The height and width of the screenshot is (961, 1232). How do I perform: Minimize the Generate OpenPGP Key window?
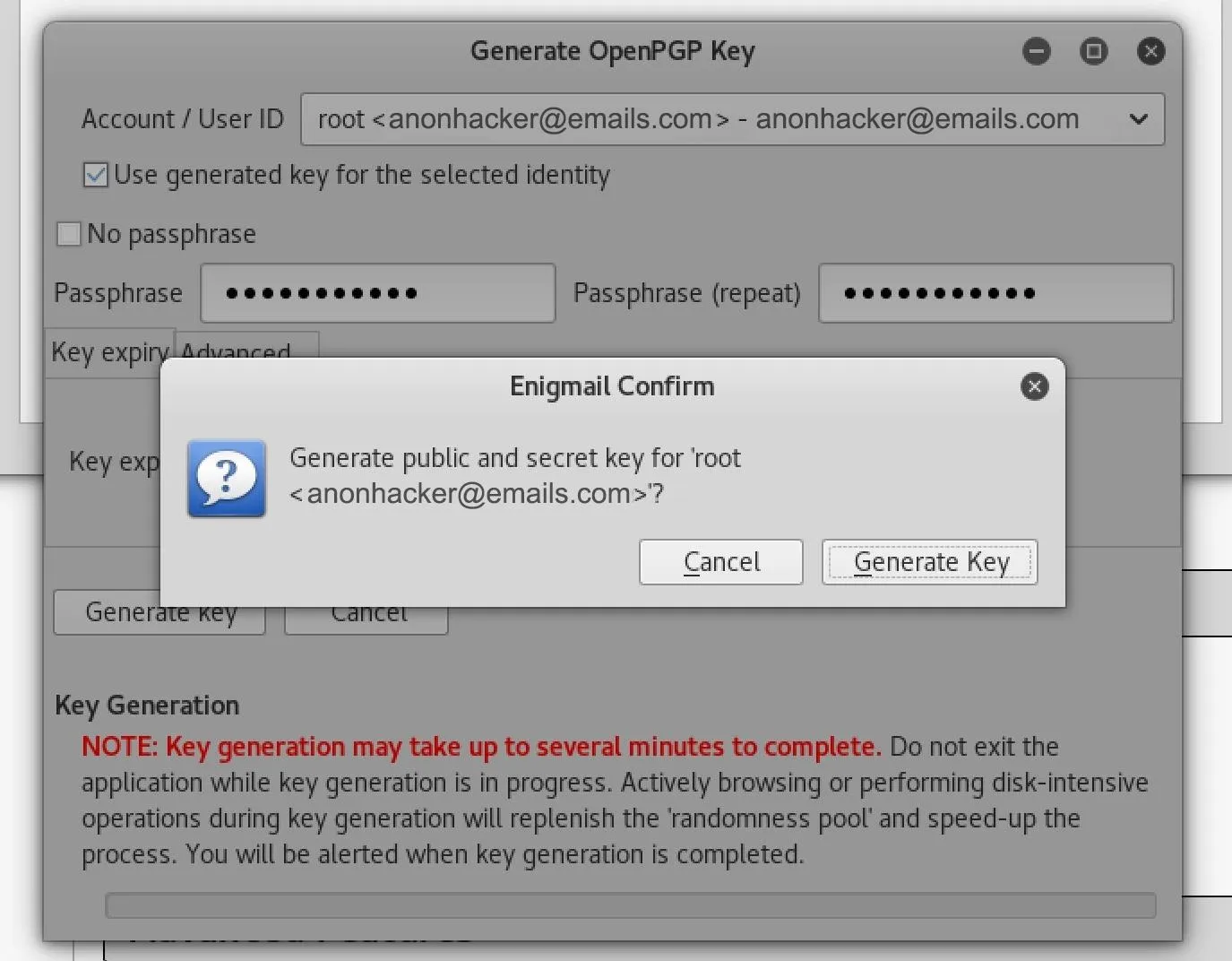click(1037, 51)
